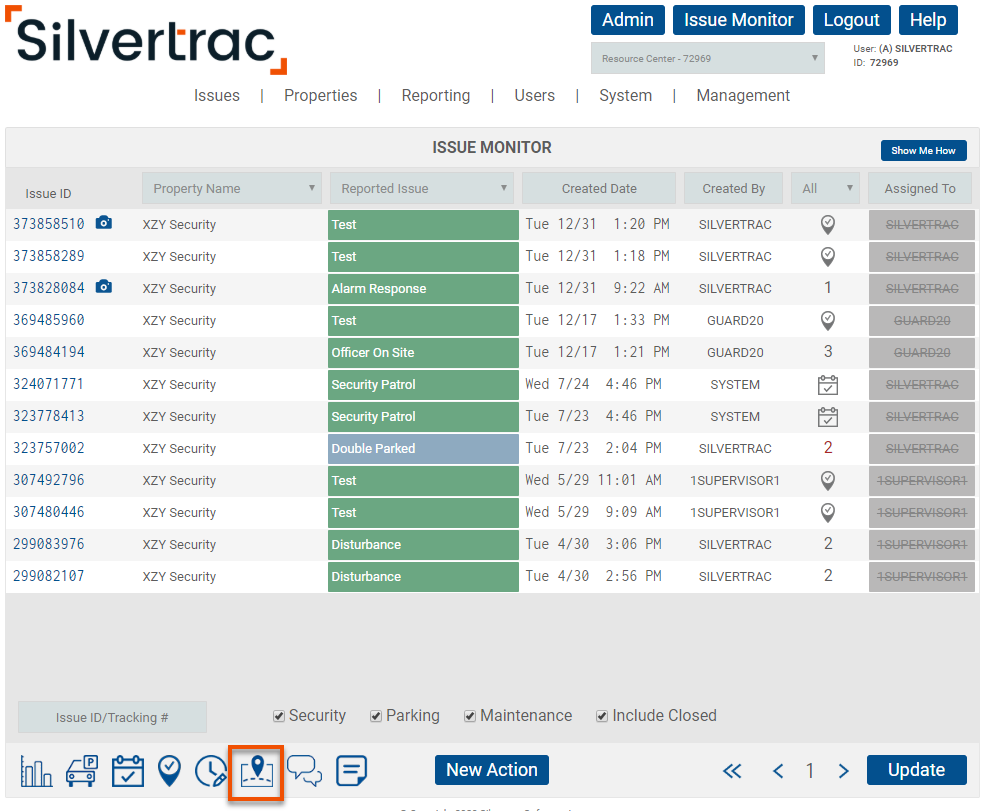Click the Issue Monitor button

click(x=738, y=20)
